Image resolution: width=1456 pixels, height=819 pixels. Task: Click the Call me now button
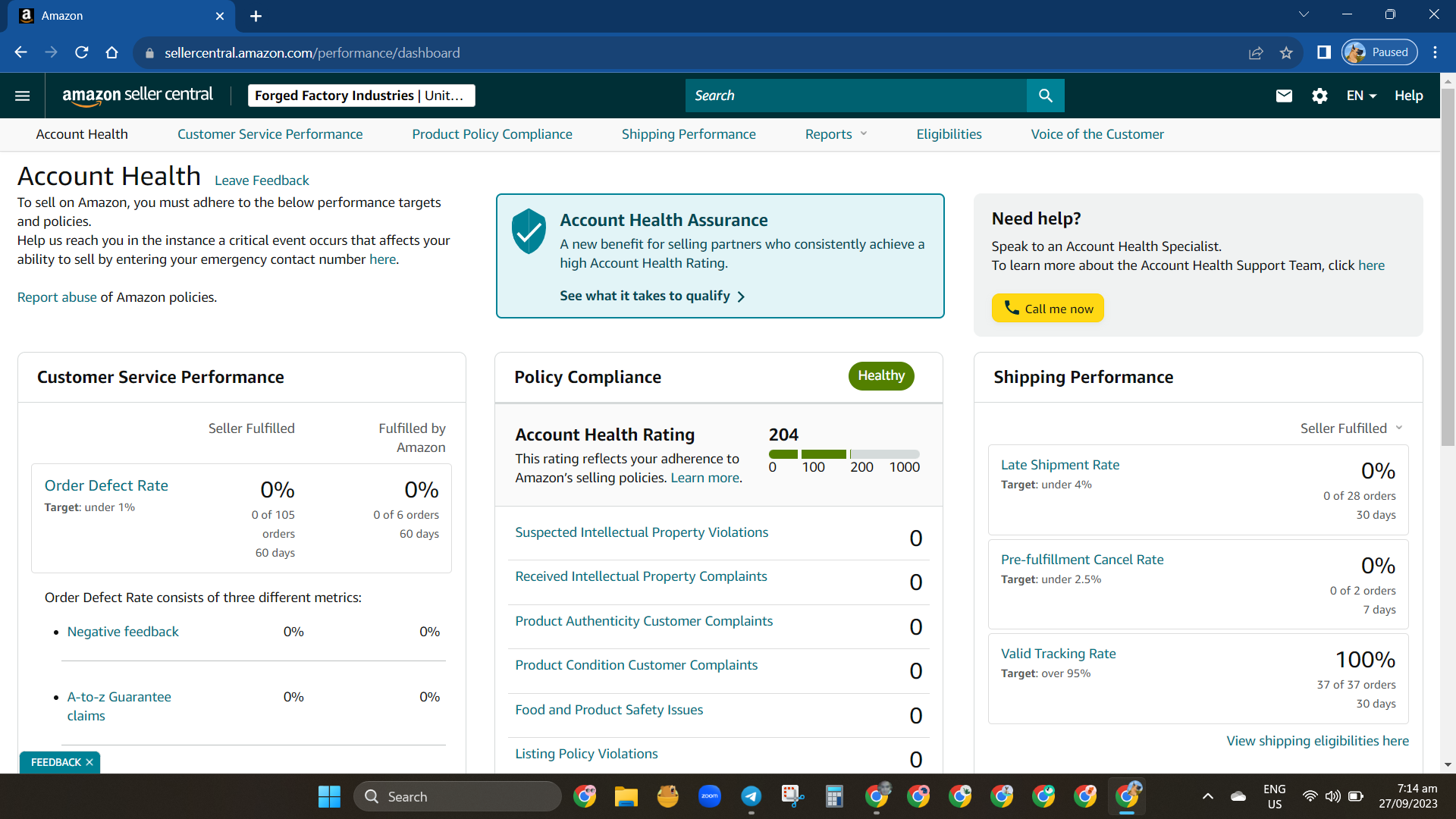point(1047,308)
